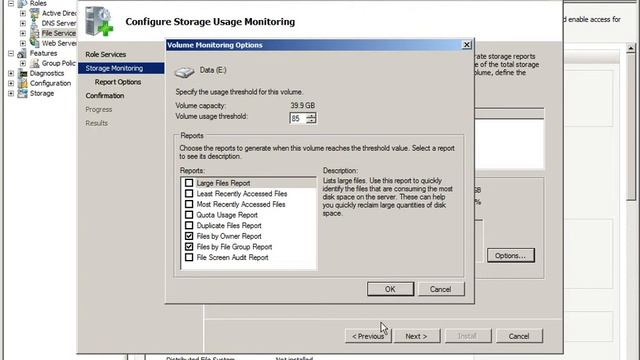Click the File Services role icon
This screenshot has width=640, height=360.
pyautogui.click(x=35, y=33)
